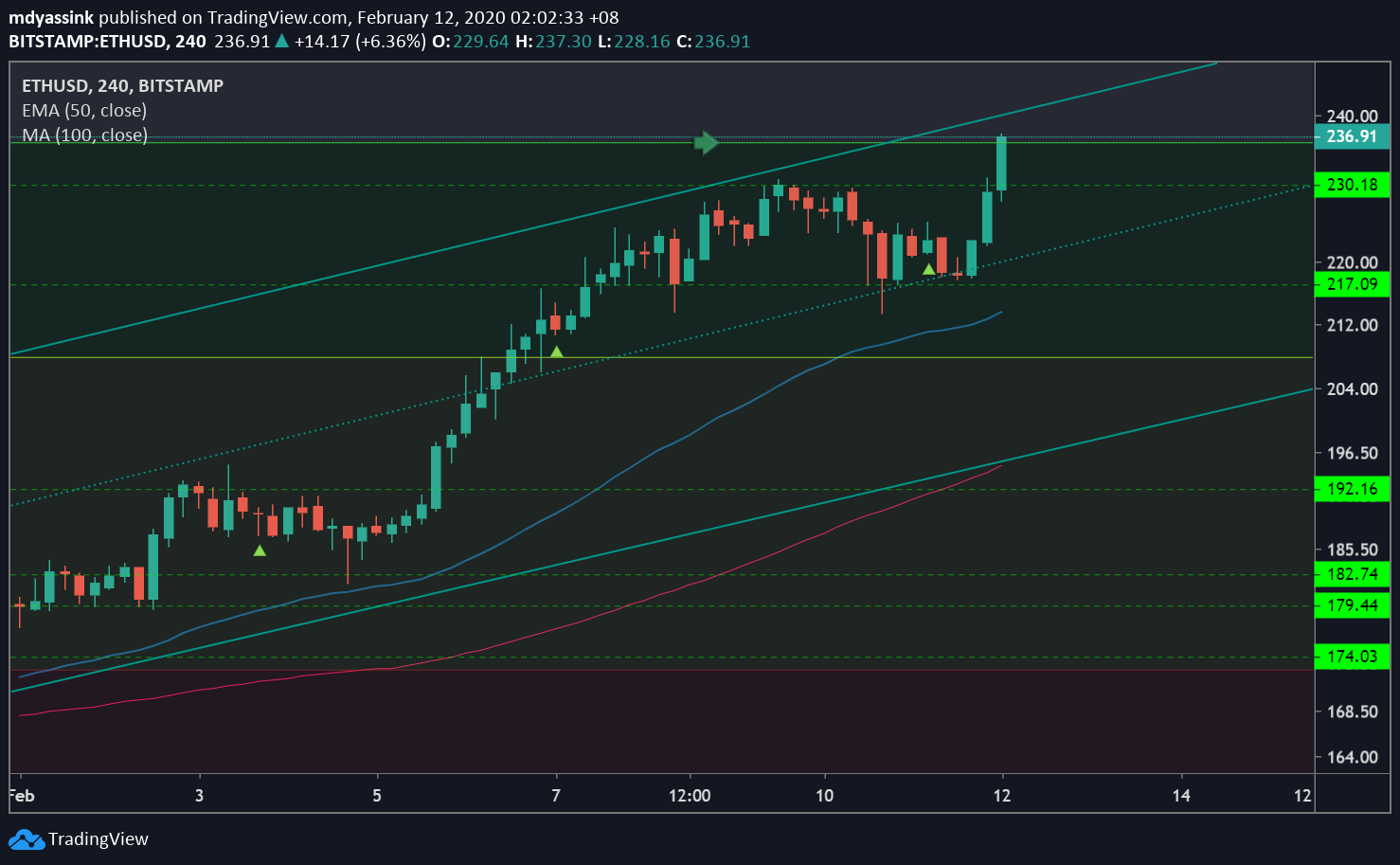Click the 12:00 label on time axis
1400x865 pixels.
690,796
